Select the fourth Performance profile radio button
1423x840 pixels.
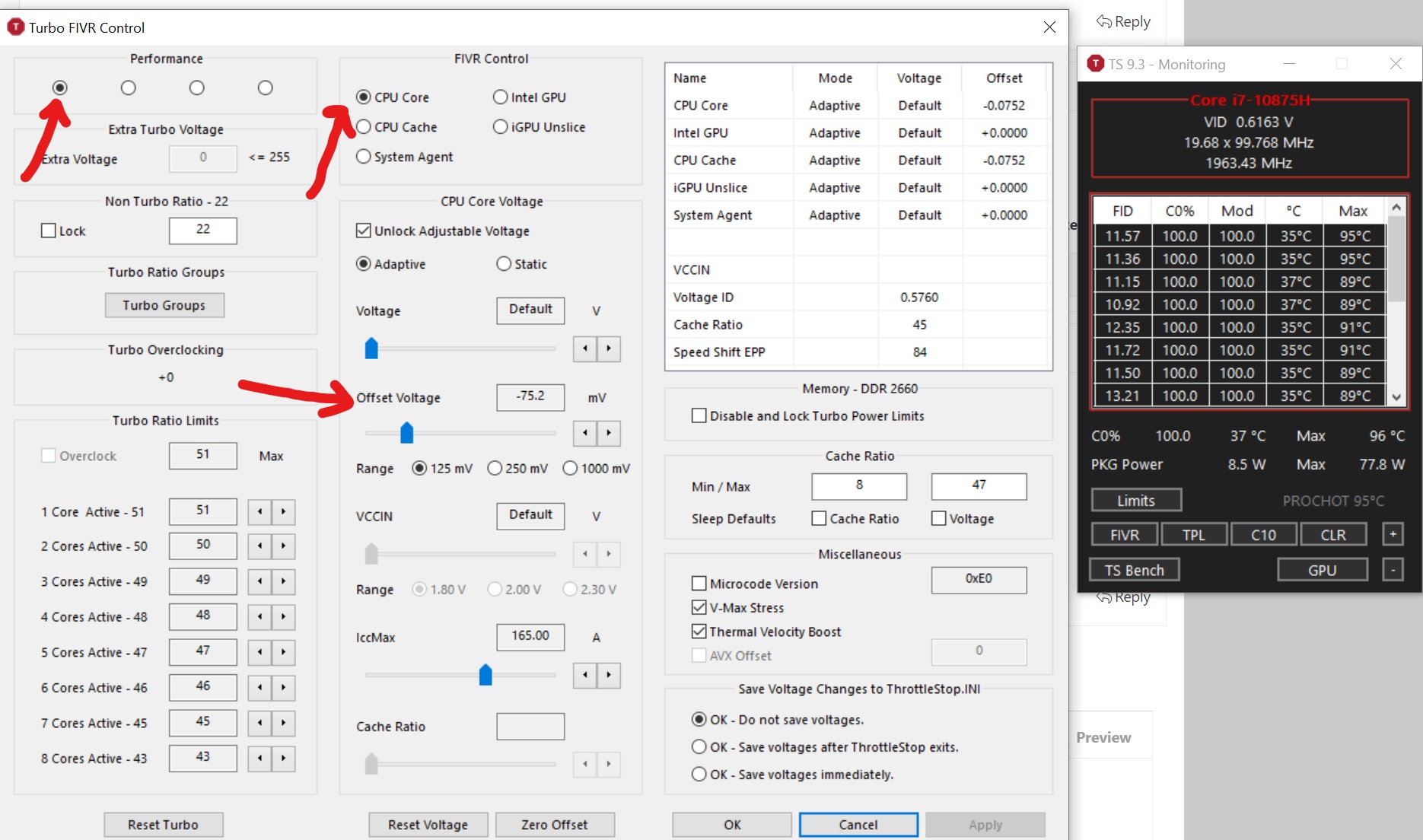(265, 87)
